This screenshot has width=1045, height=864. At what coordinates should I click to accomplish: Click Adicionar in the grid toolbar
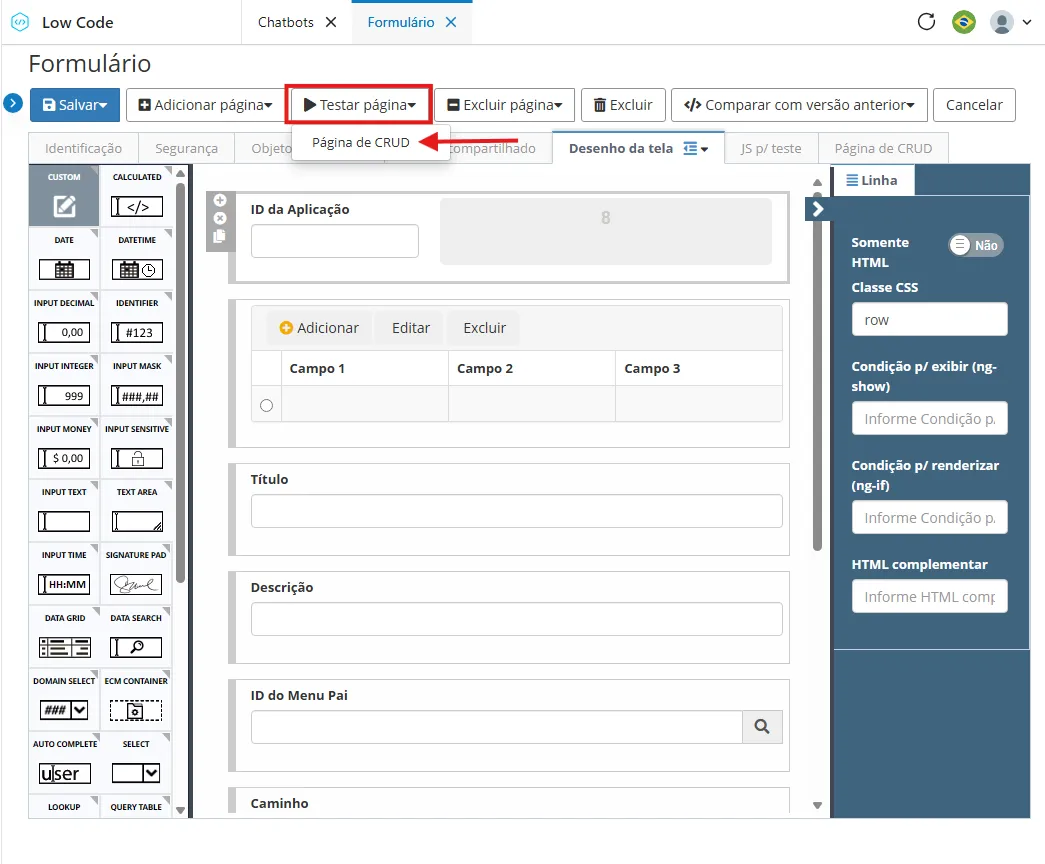coord(319,328)
